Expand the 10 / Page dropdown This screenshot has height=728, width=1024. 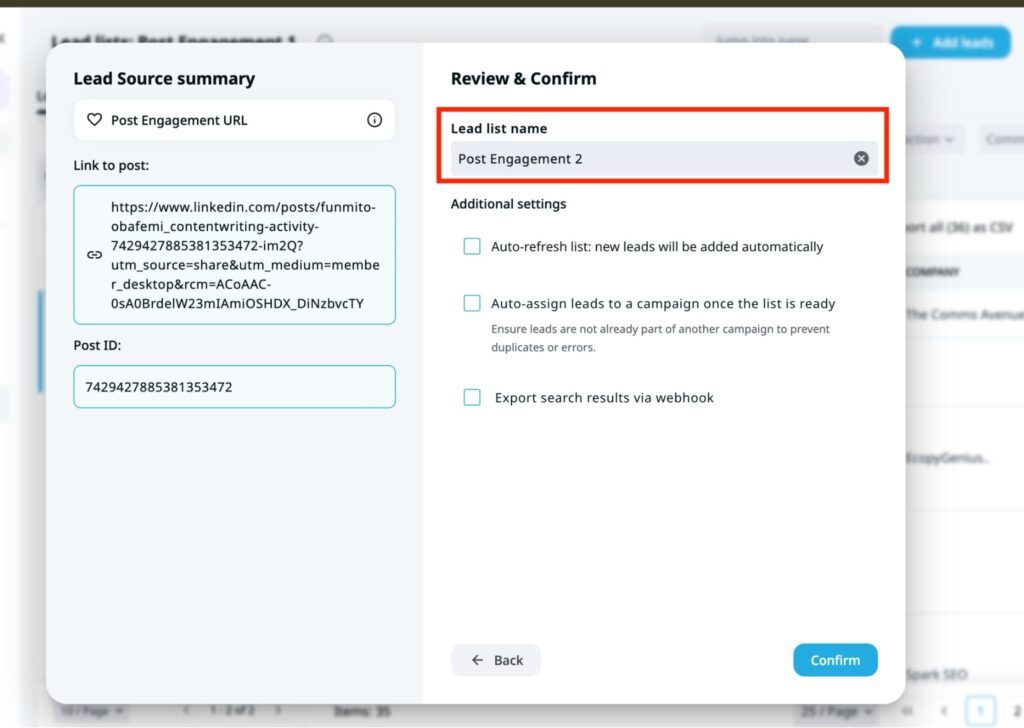[91, 711]
